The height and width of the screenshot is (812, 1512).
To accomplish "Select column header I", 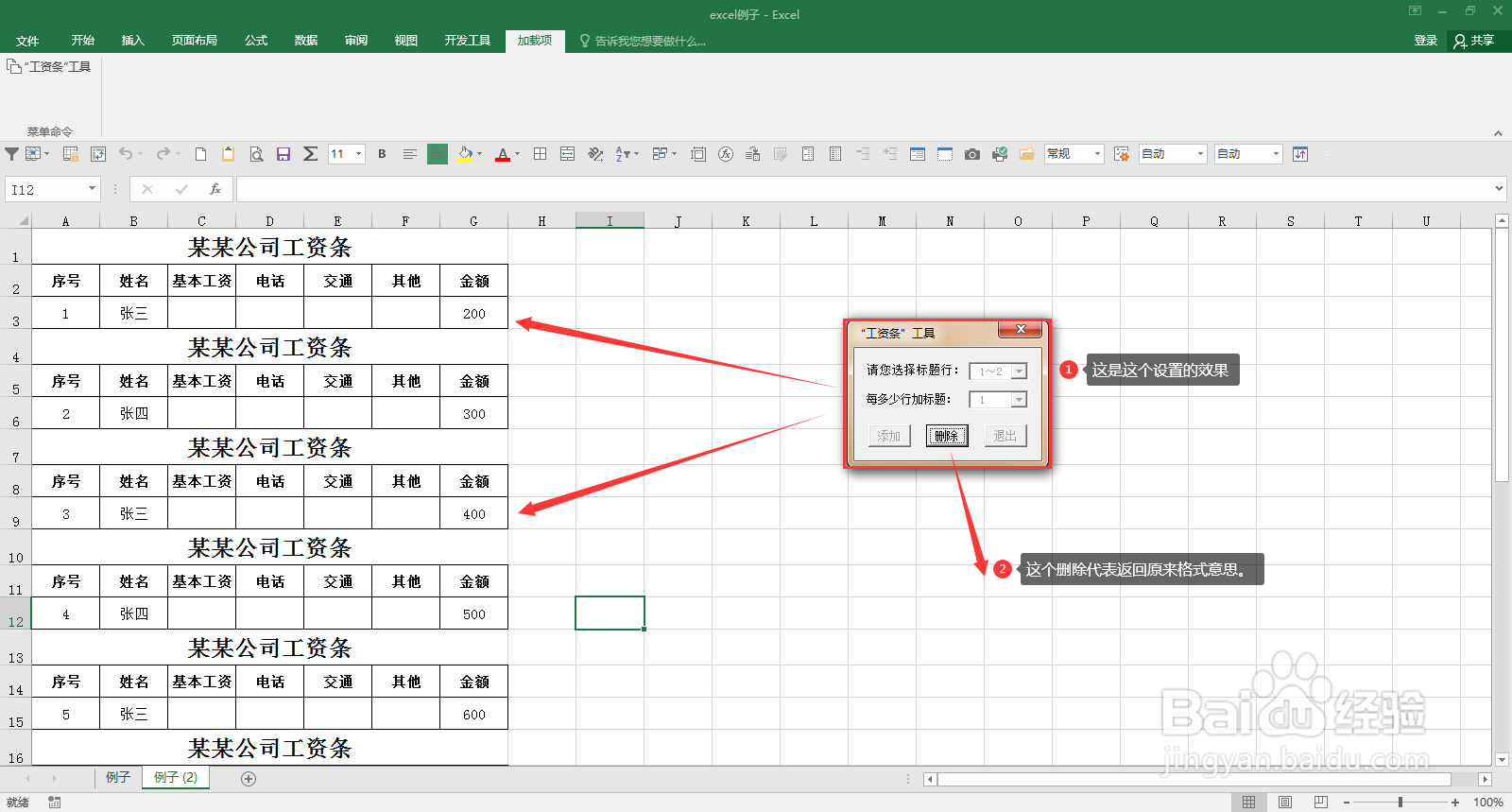I will [610, 221].
